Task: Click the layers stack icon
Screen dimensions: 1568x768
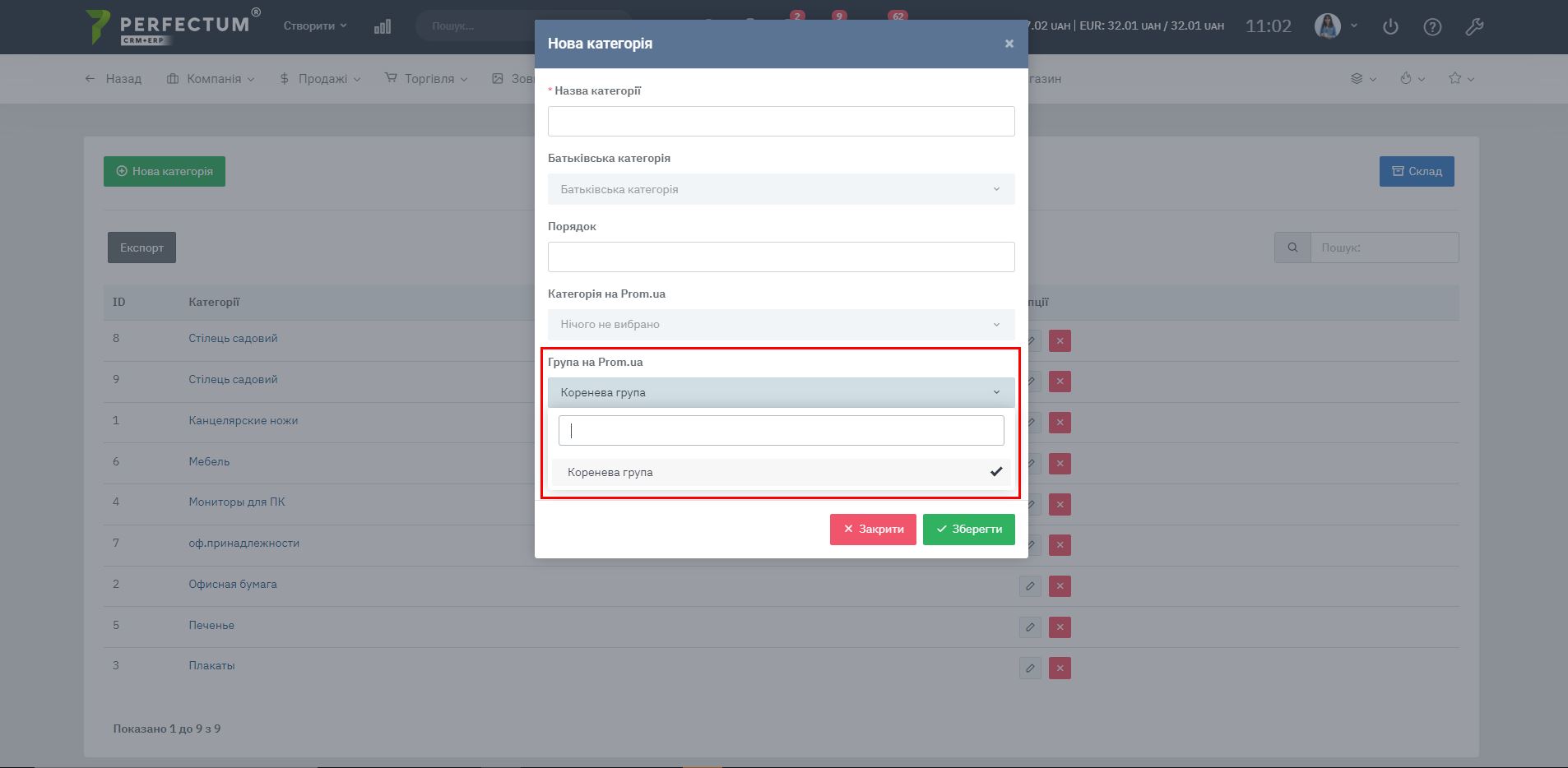Action: [x=1357, y=78]
